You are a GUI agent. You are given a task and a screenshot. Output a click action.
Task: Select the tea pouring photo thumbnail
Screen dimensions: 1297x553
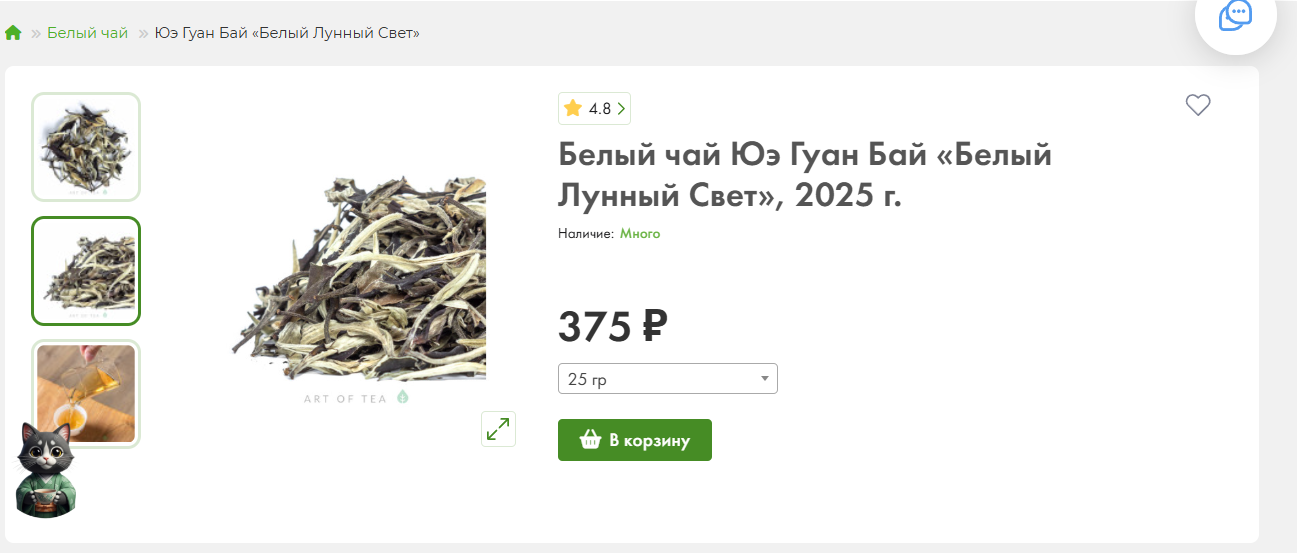(x=86, y=394)
